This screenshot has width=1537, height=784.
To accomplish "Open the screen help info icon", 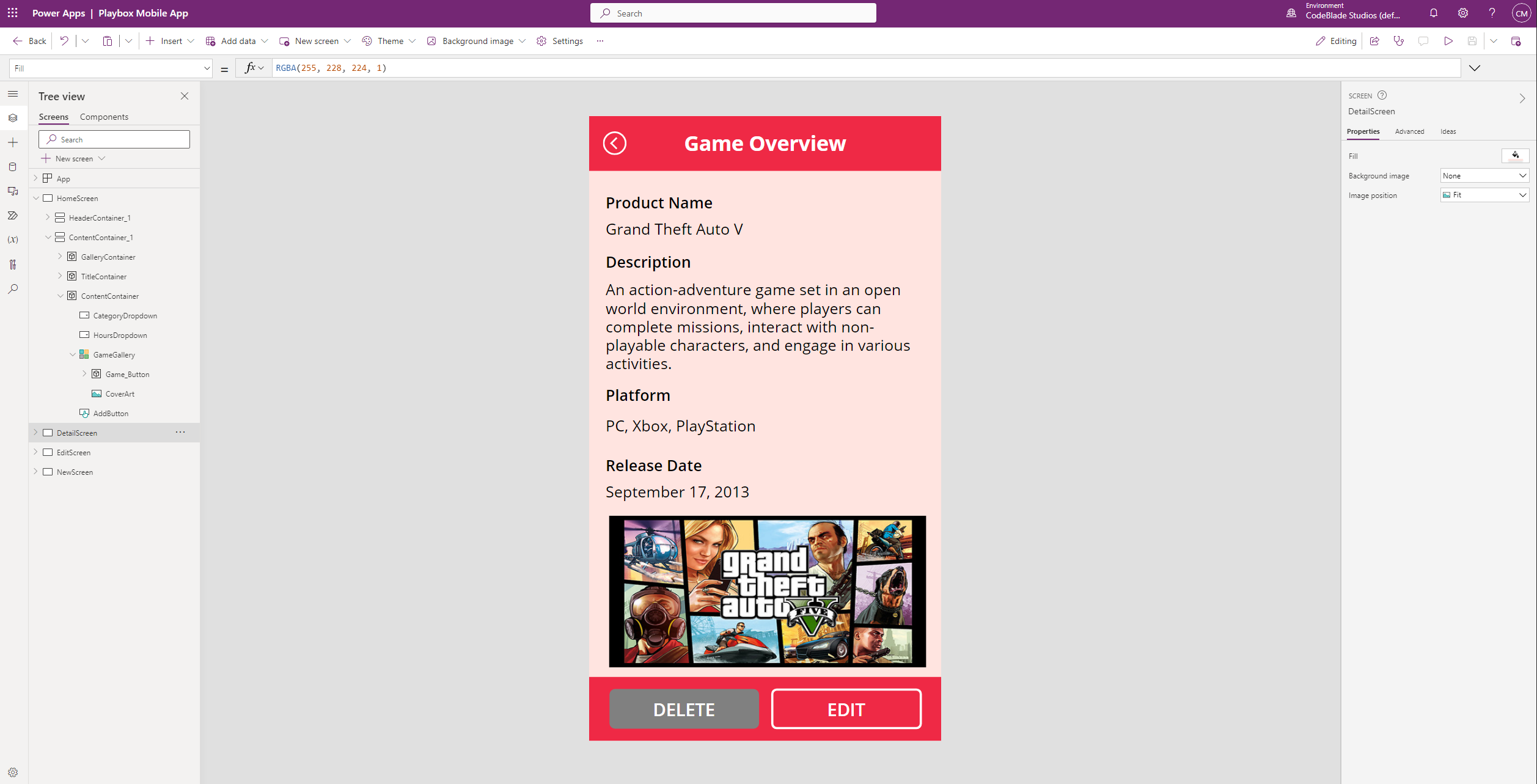I will tap(1382, 95).
